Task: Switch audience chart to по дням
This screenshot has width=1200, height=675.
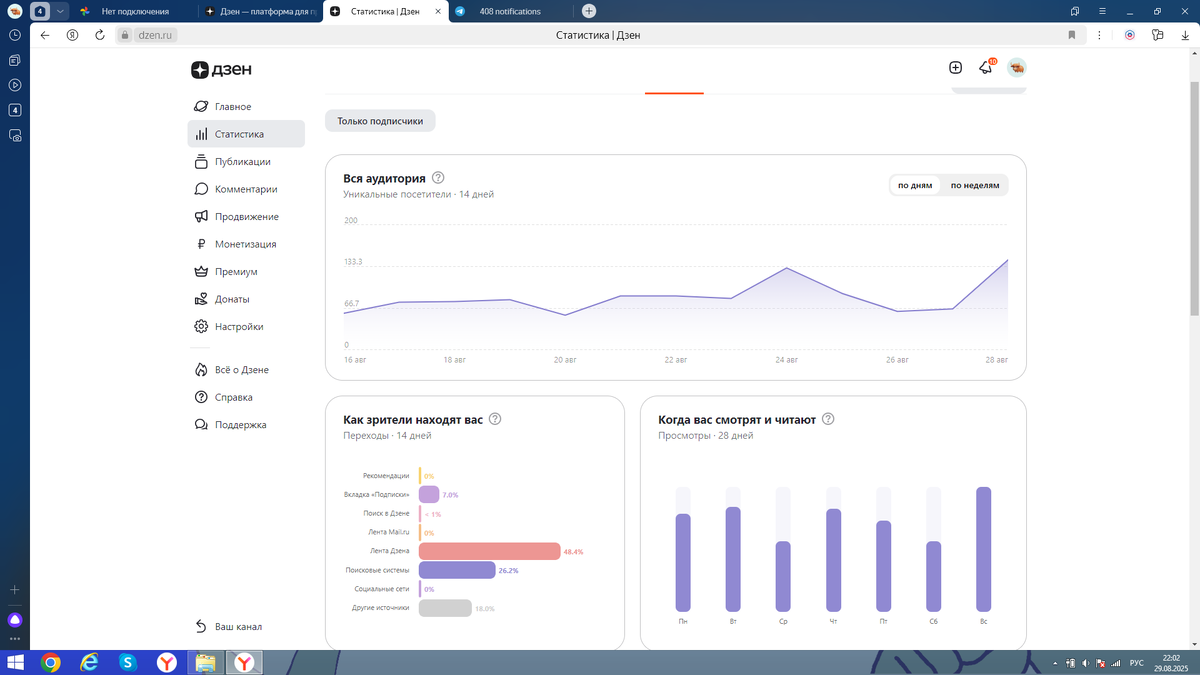Action: [x=915, y=185]
